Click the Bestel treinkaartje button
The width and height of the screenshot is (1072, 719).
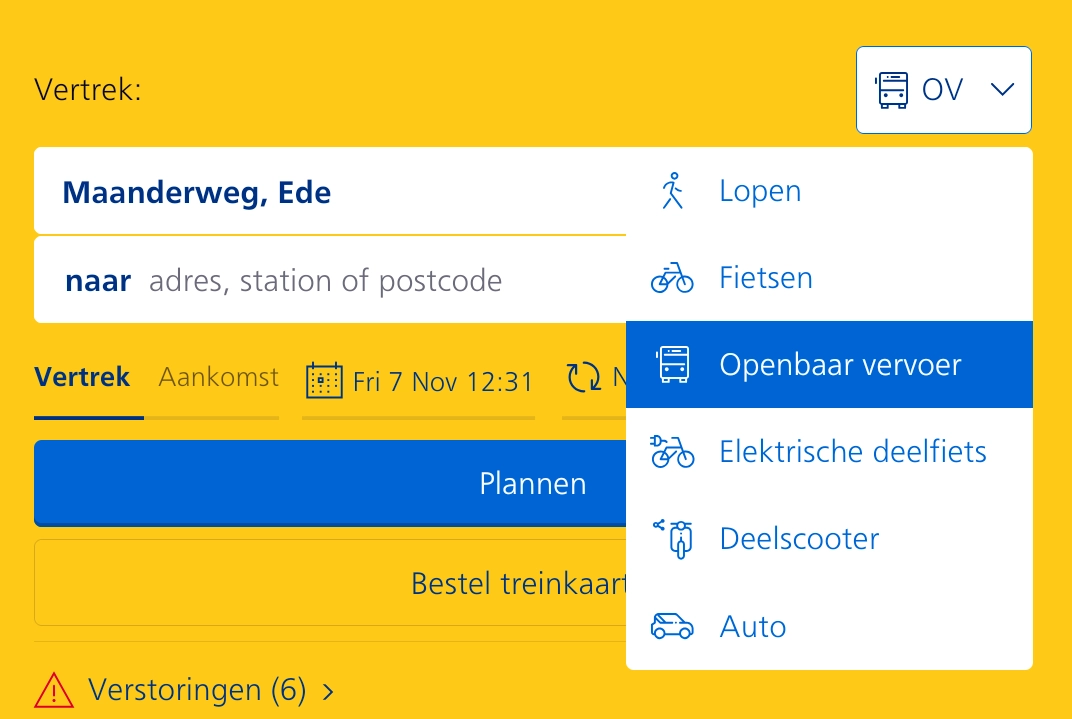pos(330,583)
